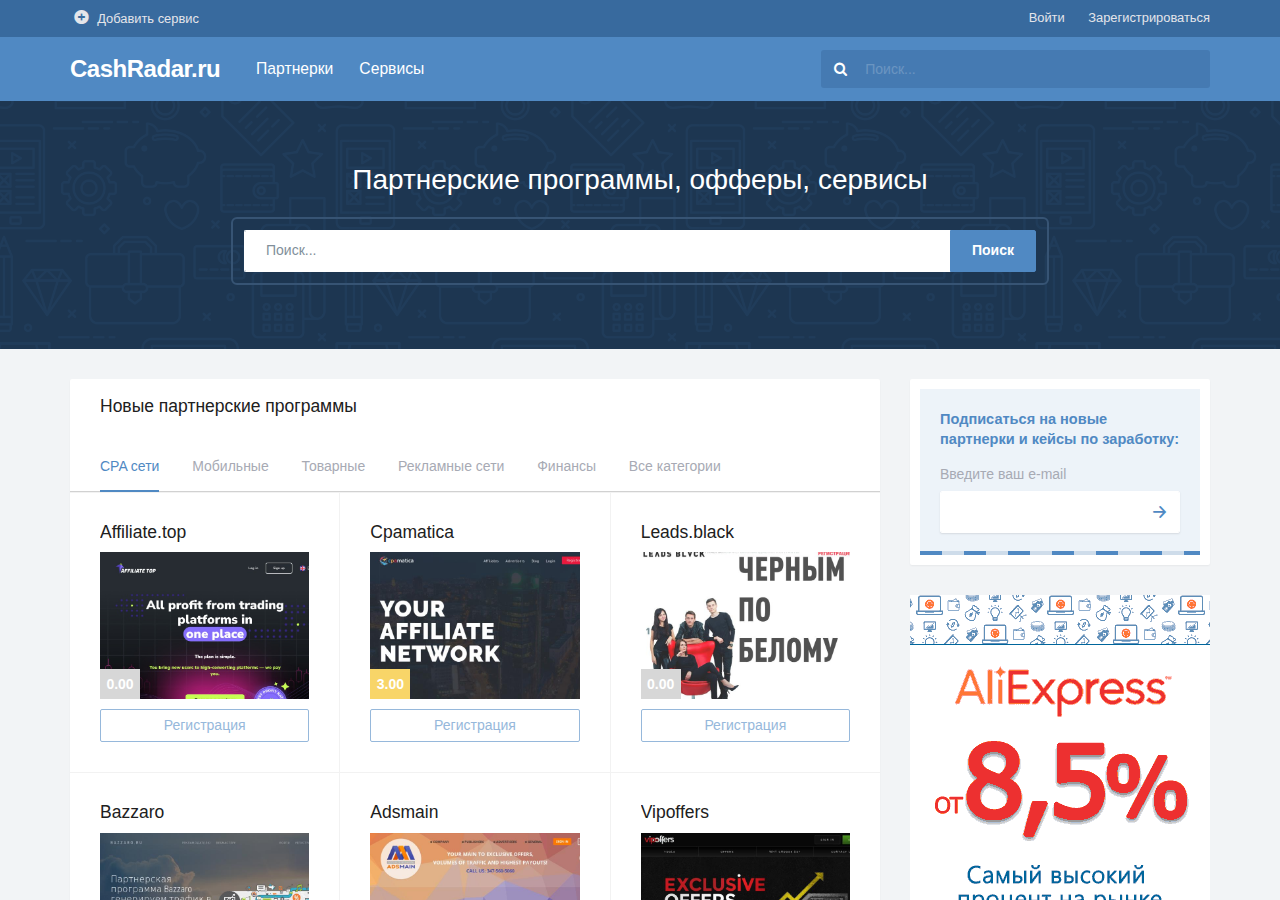Image resolution: width=1280 pixels, height=900 pixels.
Task: Switch to the Мобильные tab
Action: [x=230, y=466]
